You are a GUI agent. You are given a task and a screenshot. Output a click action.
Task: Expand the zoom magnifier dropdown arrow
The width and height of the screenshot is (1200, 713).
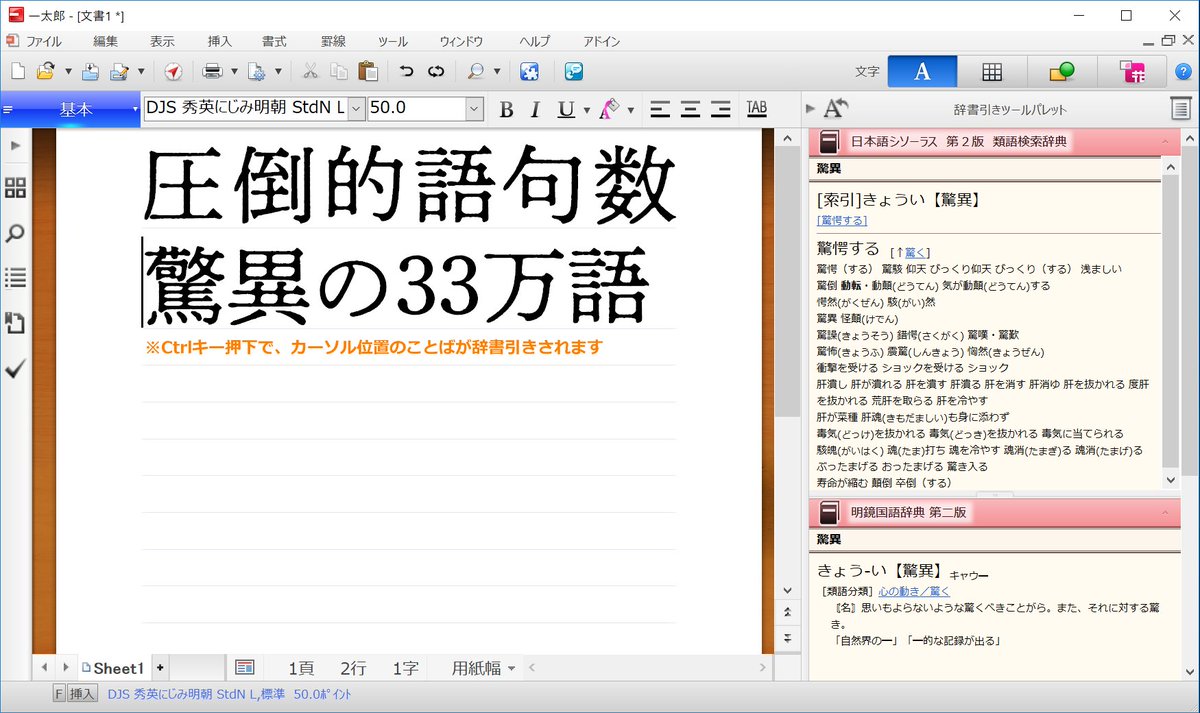tap(497, 71)
